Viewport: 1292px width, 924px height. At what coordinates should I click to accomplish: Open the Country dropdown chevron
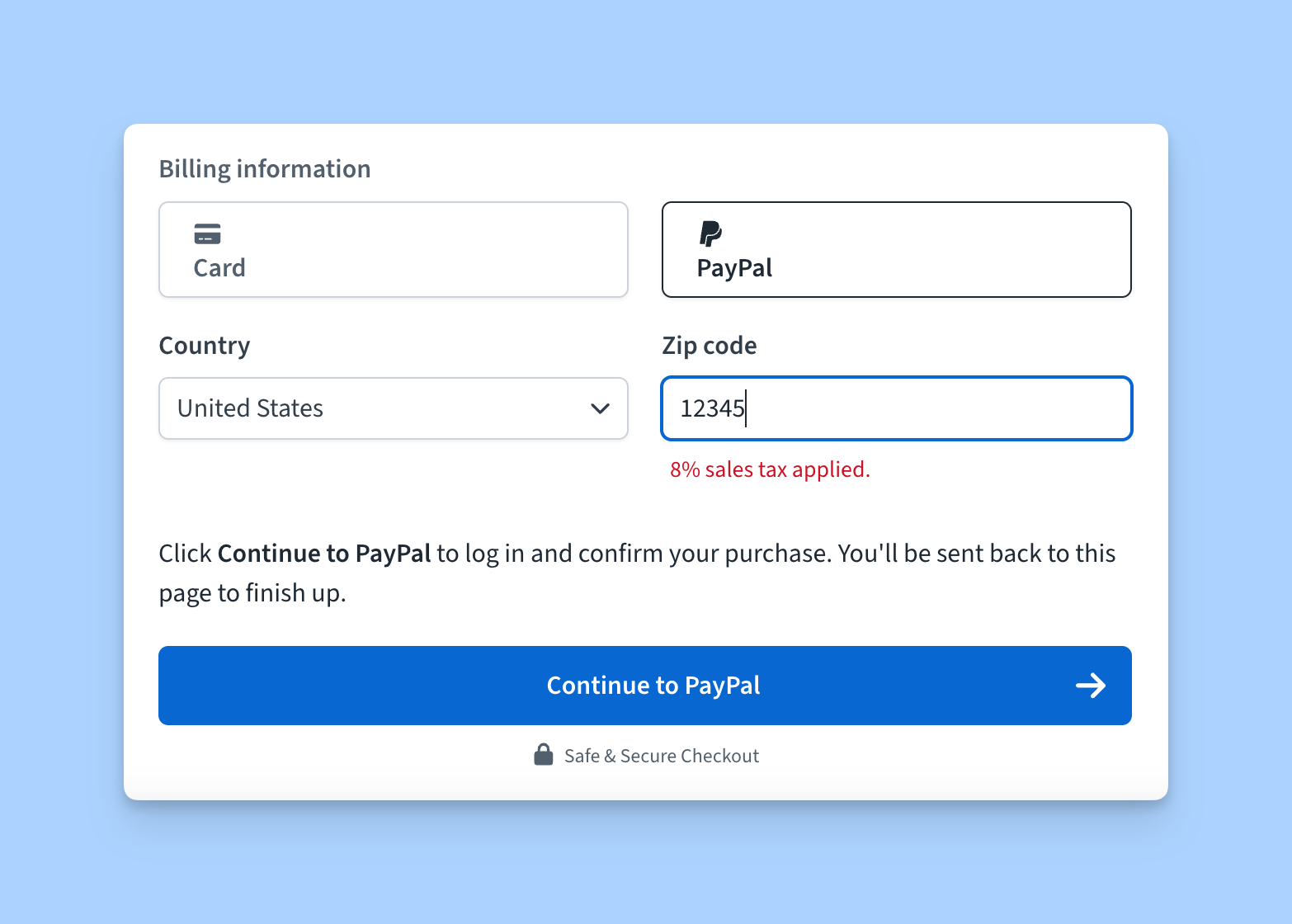click(600, 408)
